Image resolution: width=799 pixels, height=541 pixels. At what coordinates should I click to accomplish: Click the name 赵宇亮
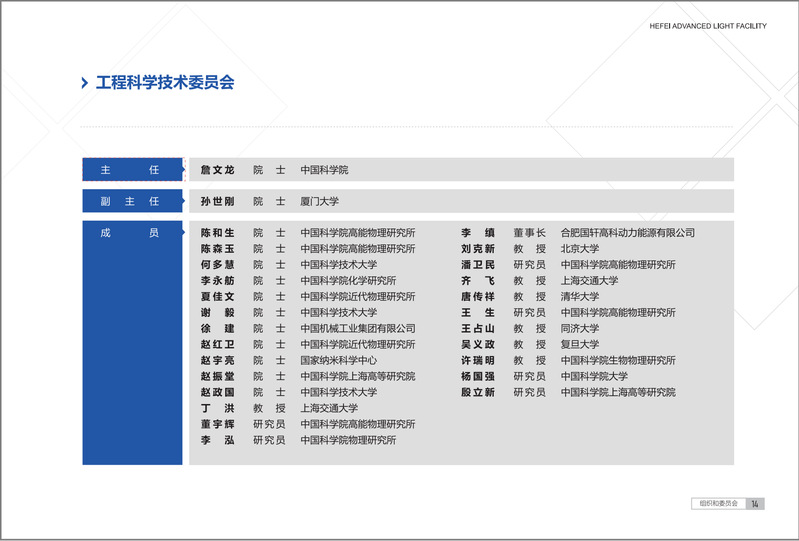tap(218, 361)
